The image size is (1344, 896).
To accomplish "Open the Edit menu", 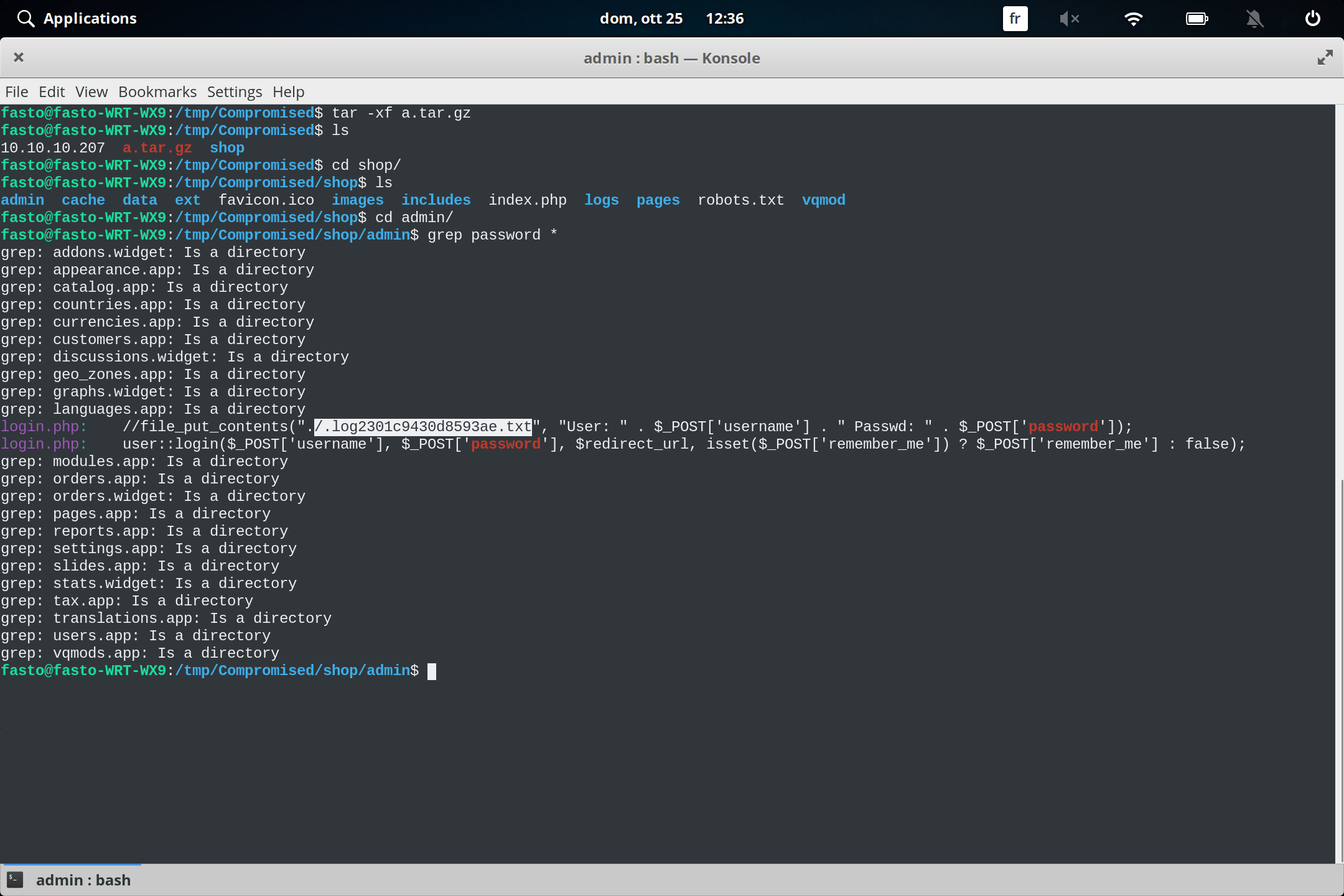I will click(x=52, y=91).
